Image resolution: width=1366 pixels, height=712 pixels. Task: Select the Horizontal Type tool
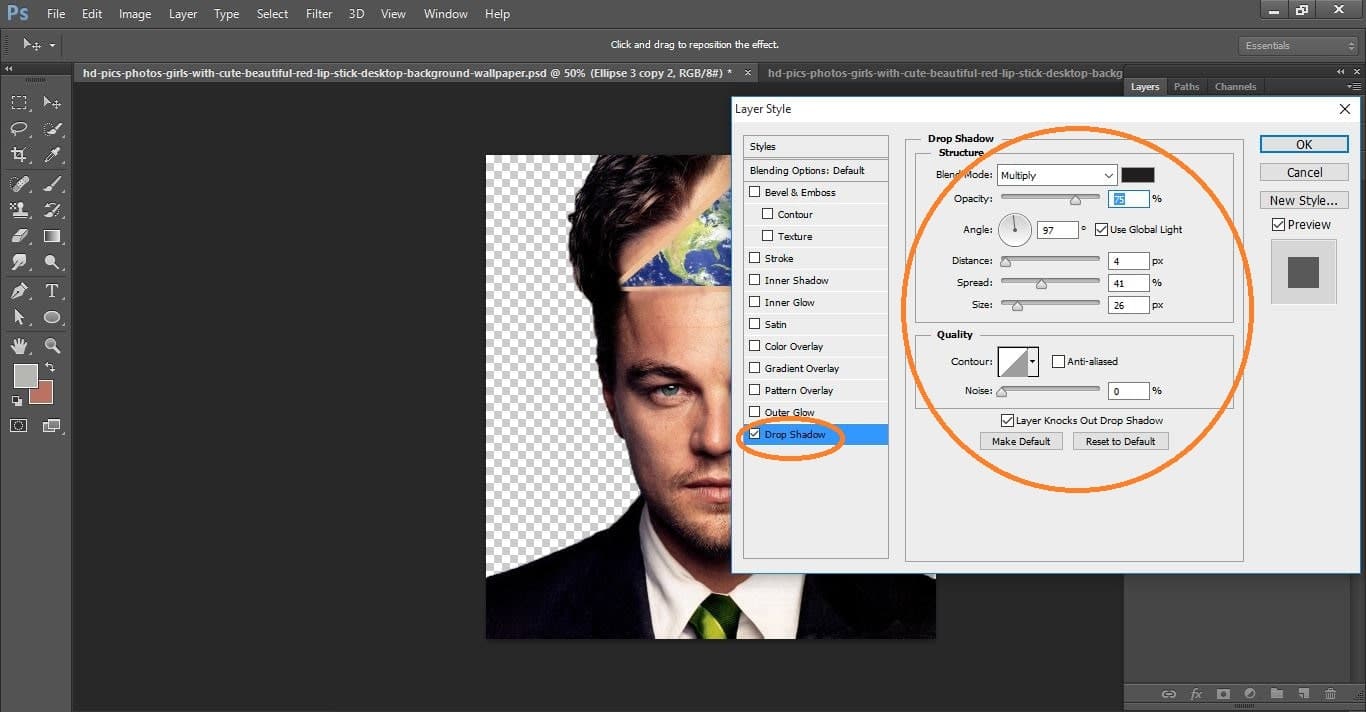[x=52, y=290]
